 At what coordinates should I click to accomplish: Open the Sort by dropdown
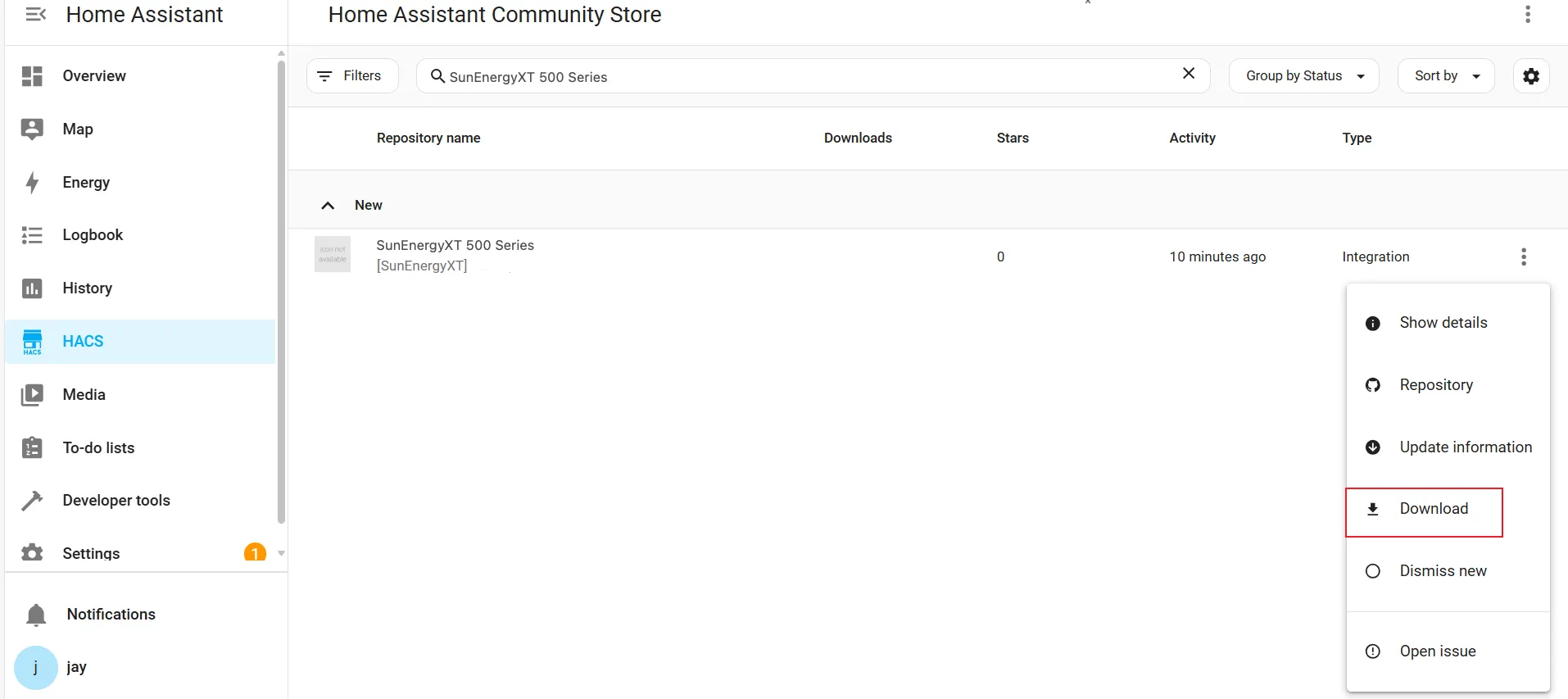click(x=1445, y=76)
